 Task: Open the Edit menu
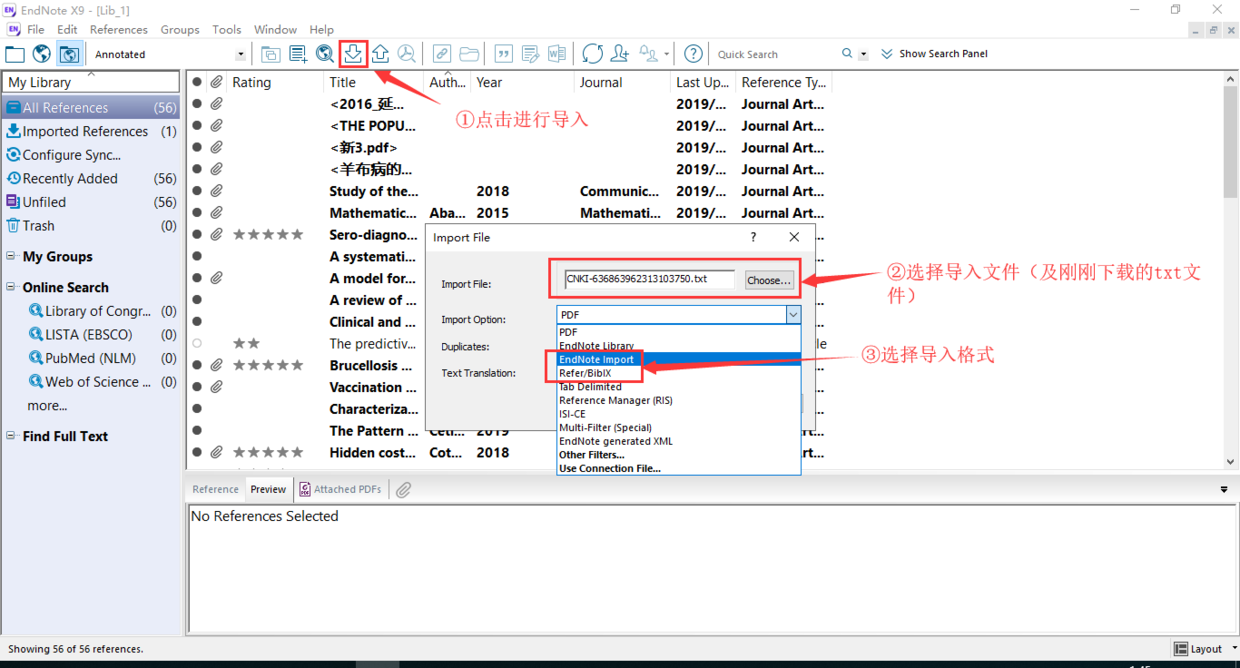[67, 30]
